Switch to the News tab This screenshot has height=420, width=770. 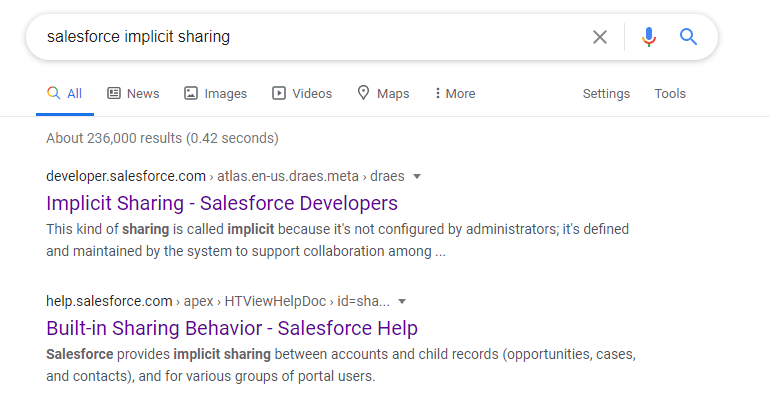pyautogui.click(x=134, y=93)
